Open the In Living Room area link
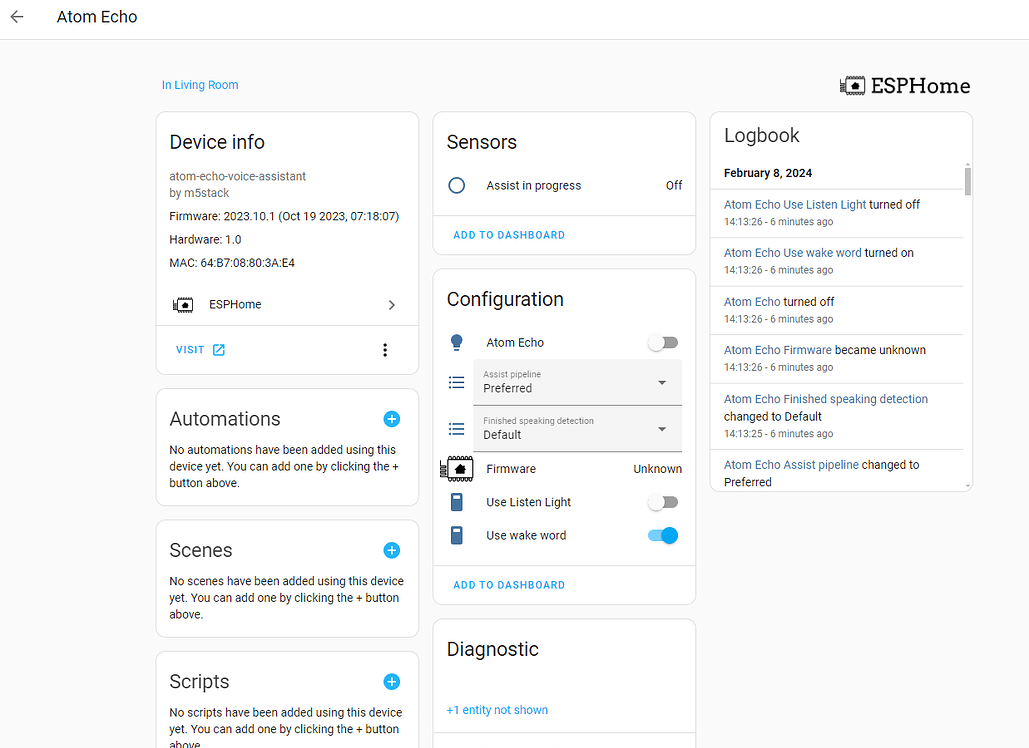This screenshot has width=1029, height=748. 200,85
